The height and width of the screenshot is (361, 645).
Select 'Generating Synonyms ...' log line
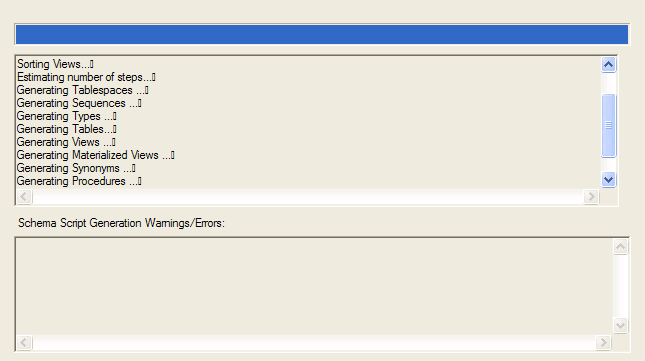76,168
